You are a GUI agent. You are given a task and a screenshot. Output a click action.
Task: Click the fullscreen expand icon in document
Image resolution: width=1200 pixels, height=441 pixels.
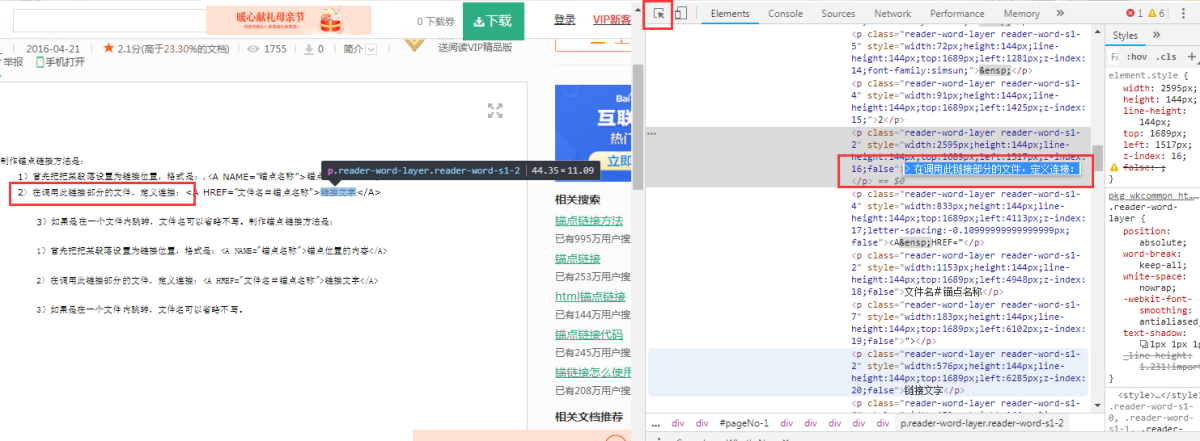(x=494, y=110)
